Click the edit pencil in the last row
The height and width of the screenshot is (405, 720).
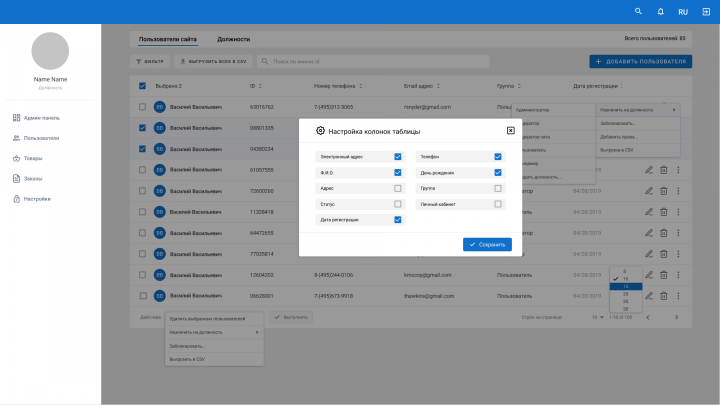pos(649,296)
